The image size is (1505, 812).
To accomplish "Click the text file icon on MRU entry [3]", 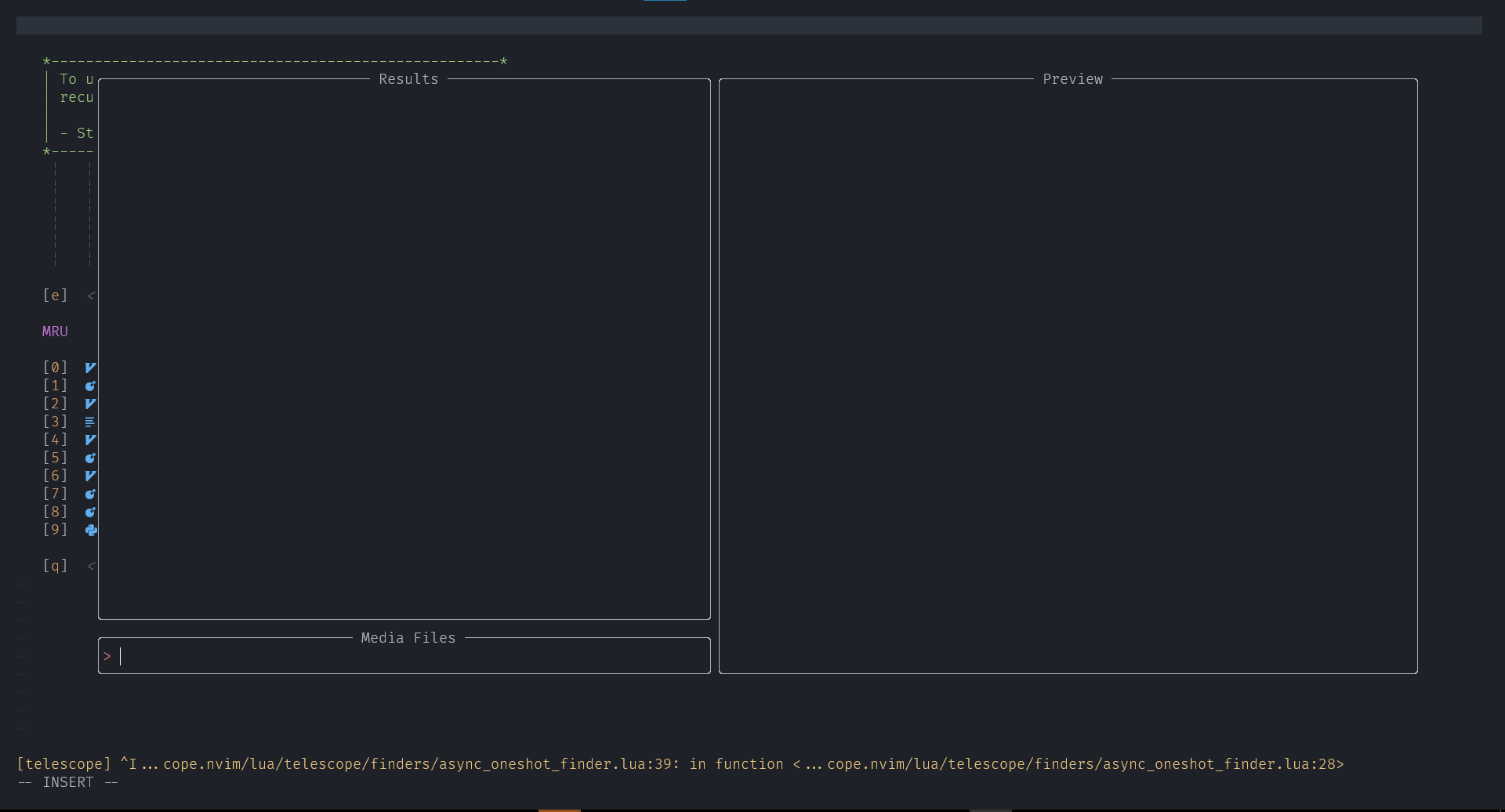I will (90, 421).
